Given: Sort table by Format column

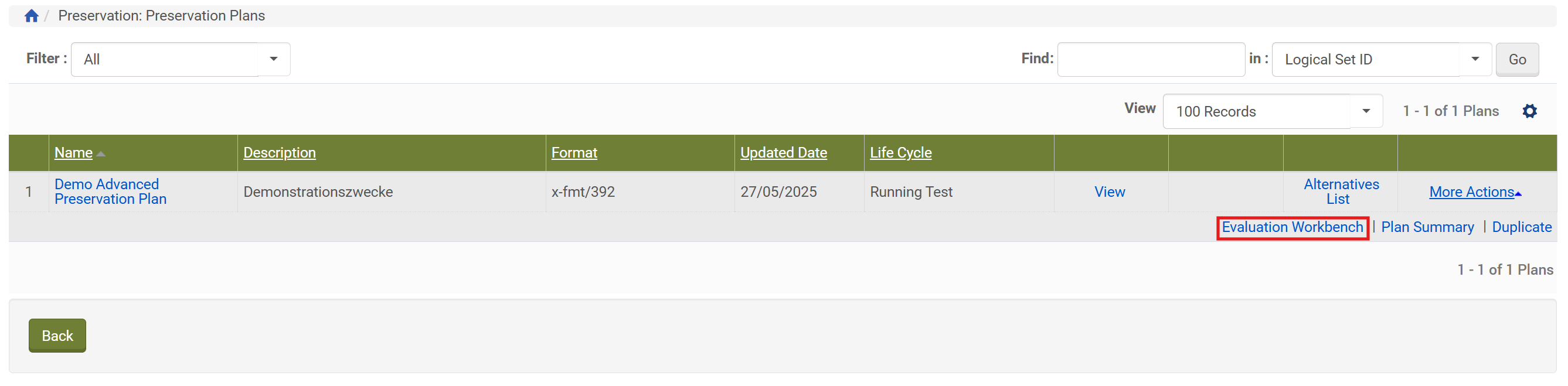Looking at the screenshot, I should click(573, 152).
